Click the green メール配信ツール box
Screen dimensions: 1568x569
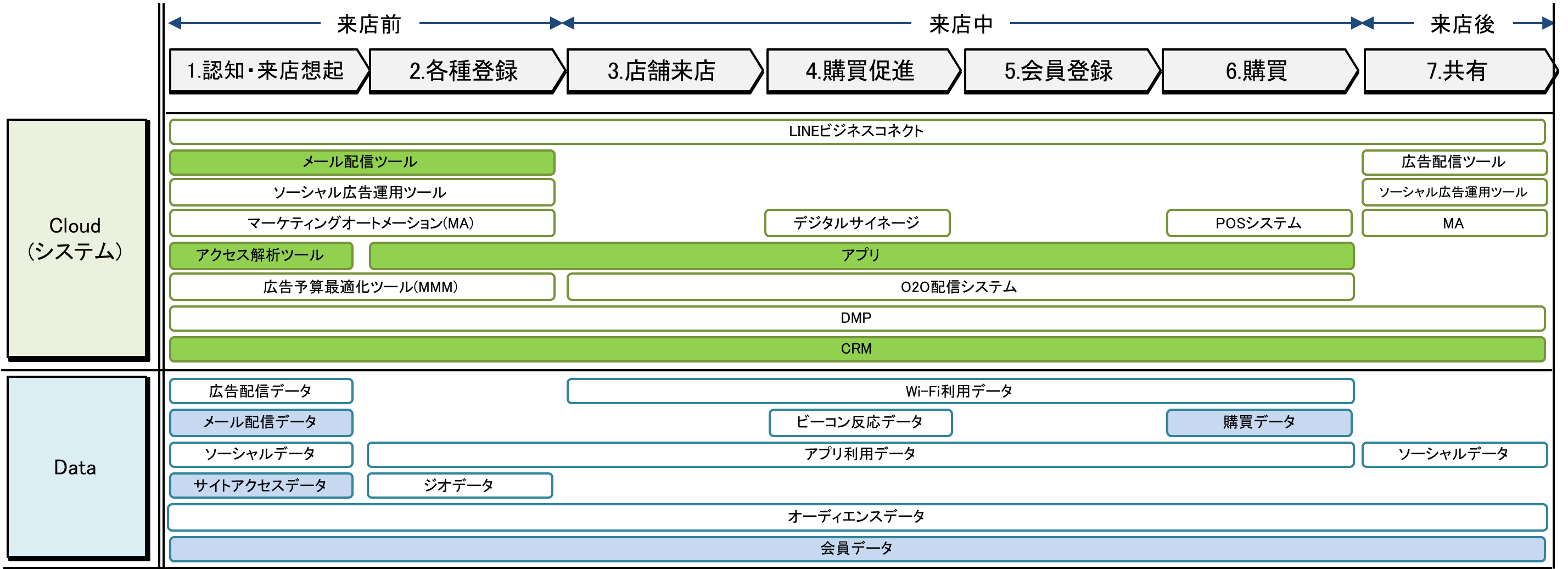pyautogui.click(x=362, y=163)
